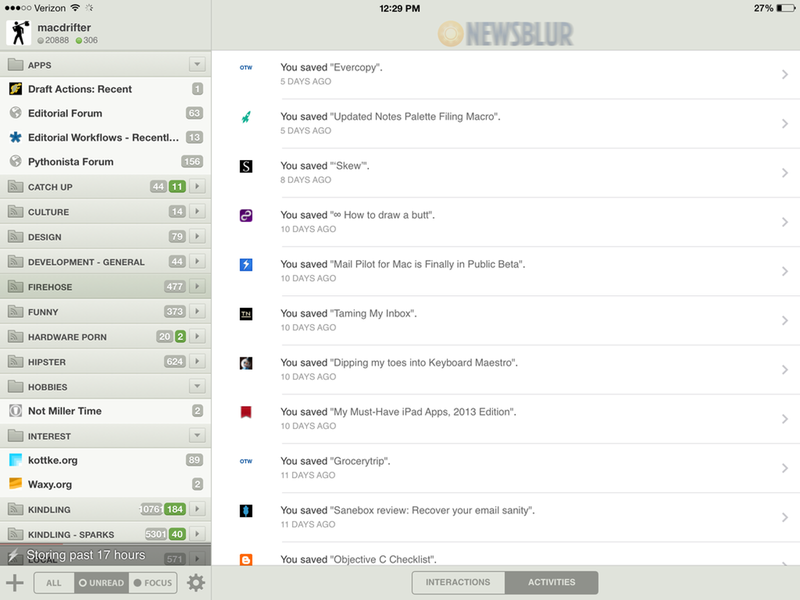Open the KINDLING folder
Viewport: 800px width, 600px height.
pyautogui.click(x=106, y=509)
